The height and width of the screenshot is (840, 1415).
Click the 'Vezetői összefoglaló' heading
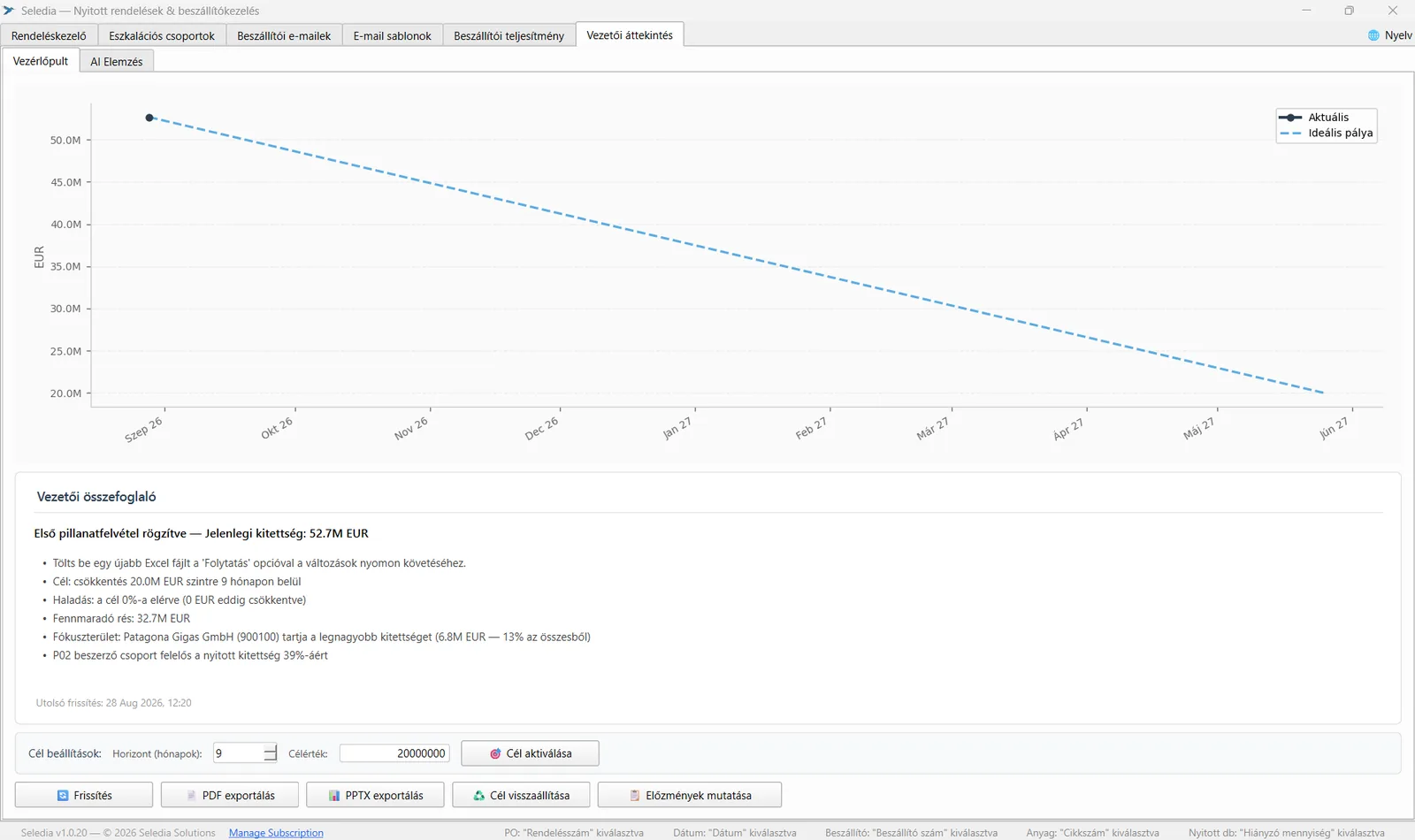pos(96,497)
